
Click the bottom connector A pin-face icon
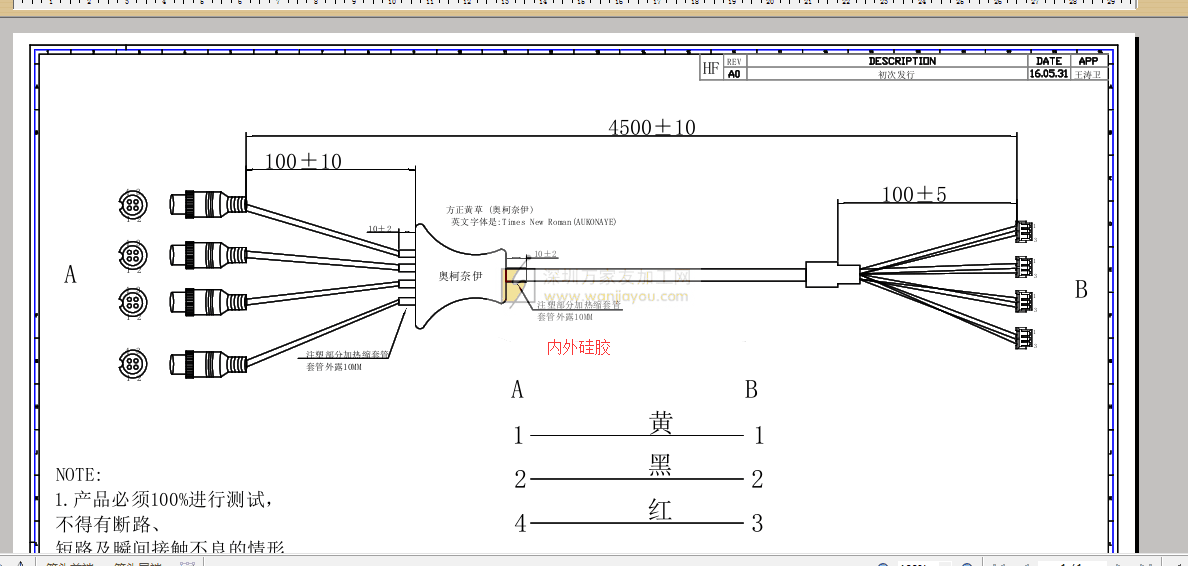[x=131, y=362]
